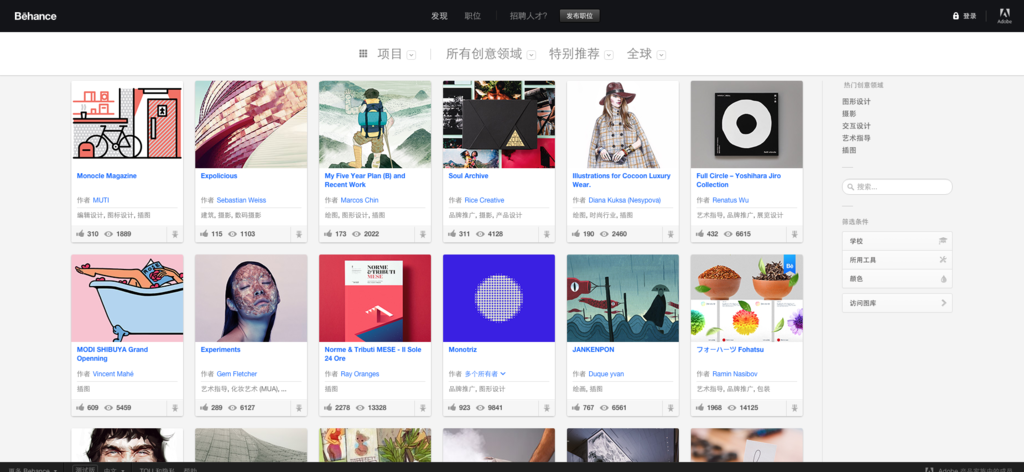Open the Full Circle black ring thumbnail
This screenshot has height=472, width=1024.
point(746,124)
